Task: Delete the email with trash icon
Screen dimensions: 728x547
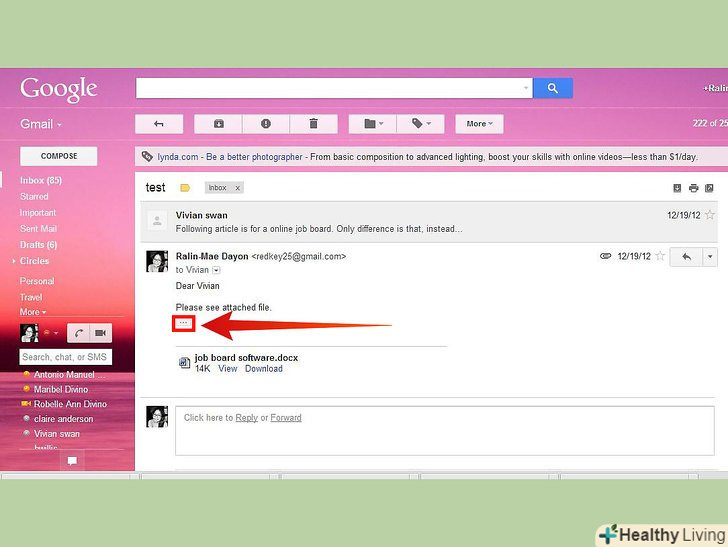Action: [x=314, y=124]
